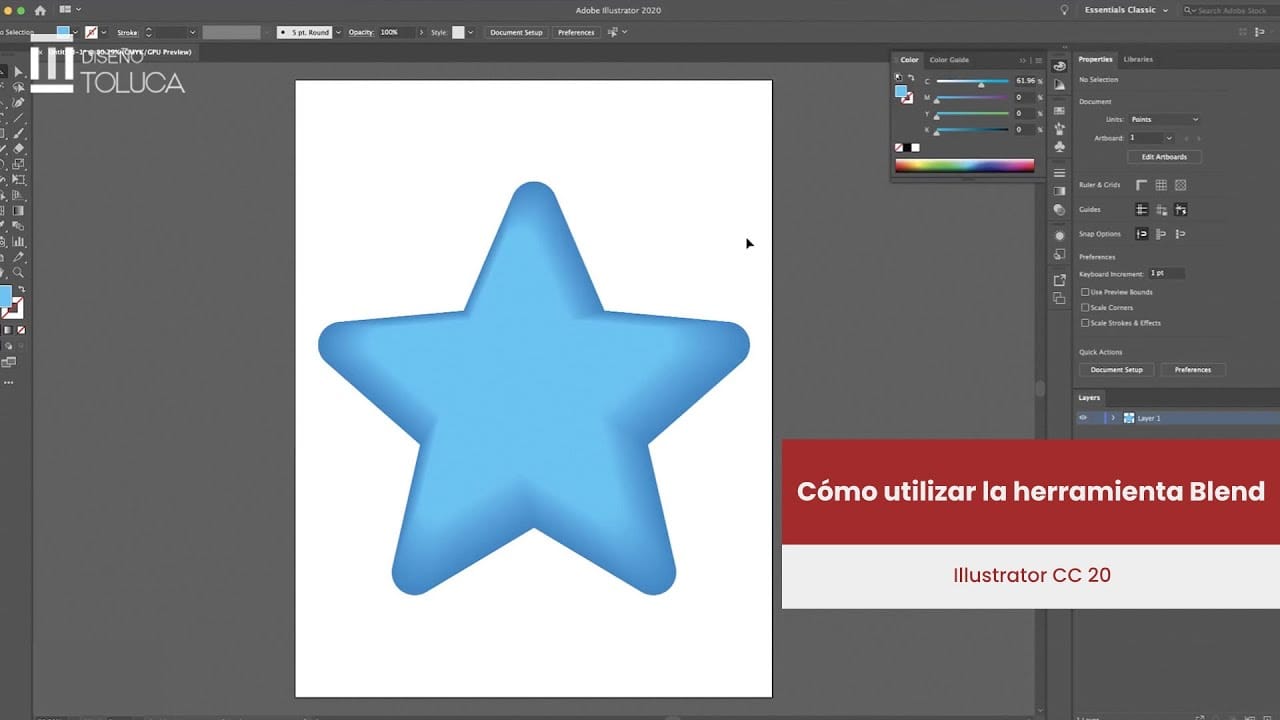Open the Essentials Classic workspace switcher
The height and width of the screenshot is (720, 1280).
click(1126, 10)
